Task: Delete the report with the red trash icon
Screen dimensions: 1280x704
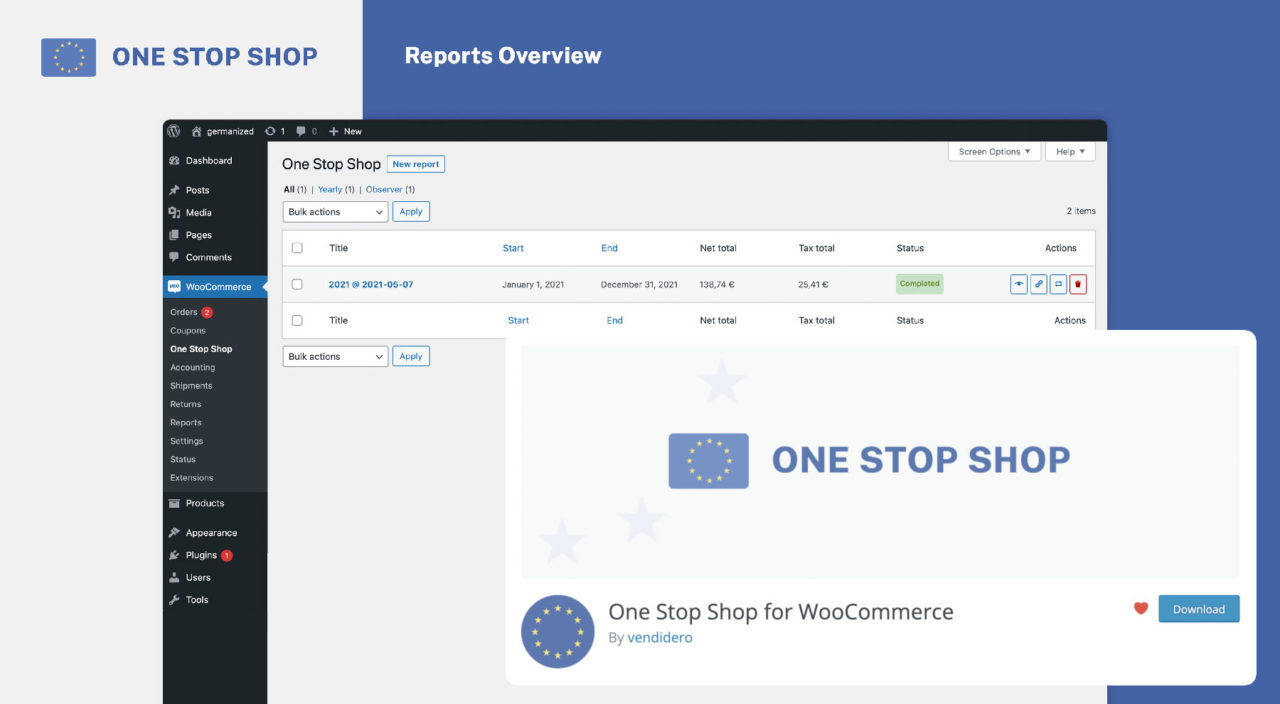Action: point(1078,284)
